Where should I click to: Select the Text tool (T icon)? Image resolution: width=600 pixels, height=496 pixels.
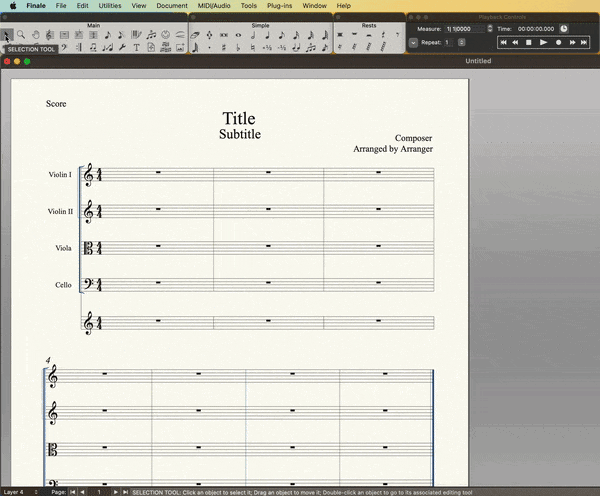136,47
